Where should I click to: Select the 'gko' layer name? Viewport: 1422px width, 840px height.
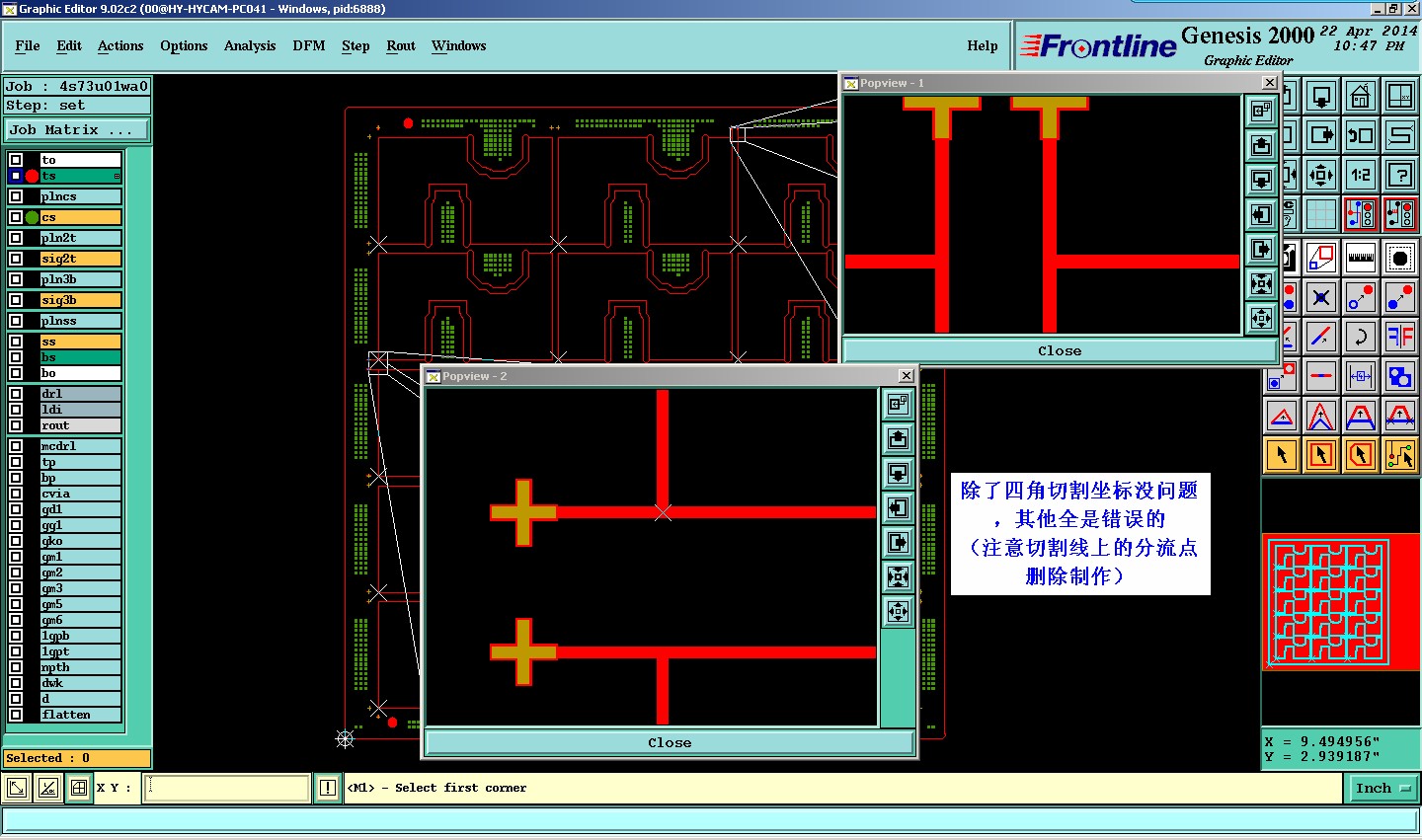point(80,541)
